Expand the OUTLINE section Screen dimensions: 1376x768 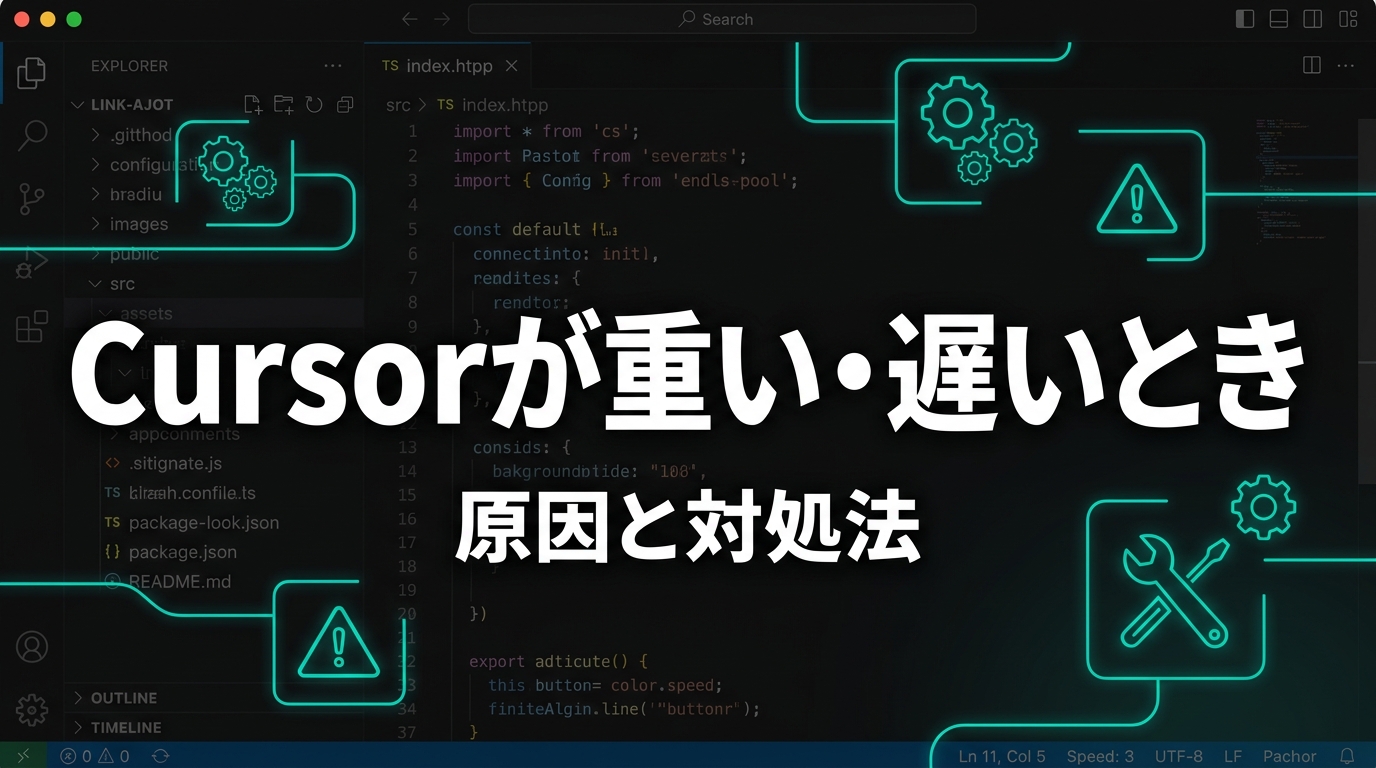tap(123, 698)
